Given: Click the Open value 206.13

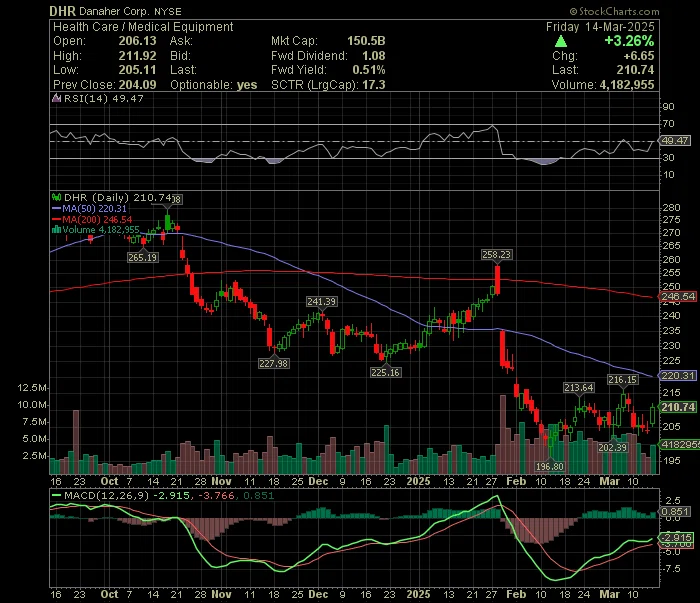Looking at the screenshot, I should click(x=138, y=41).
